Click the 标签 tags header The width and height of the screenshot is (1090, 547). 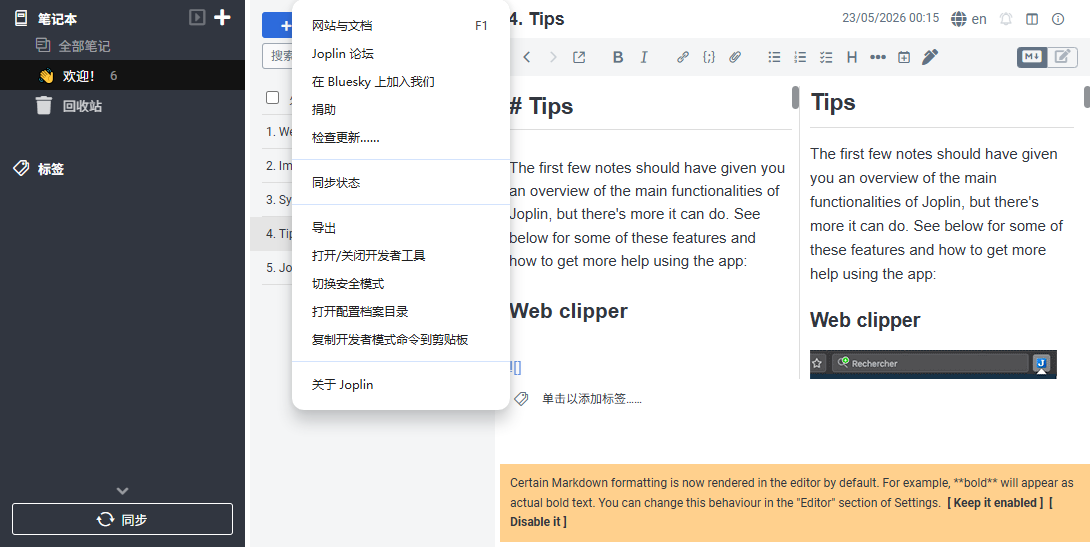(51, 168)
